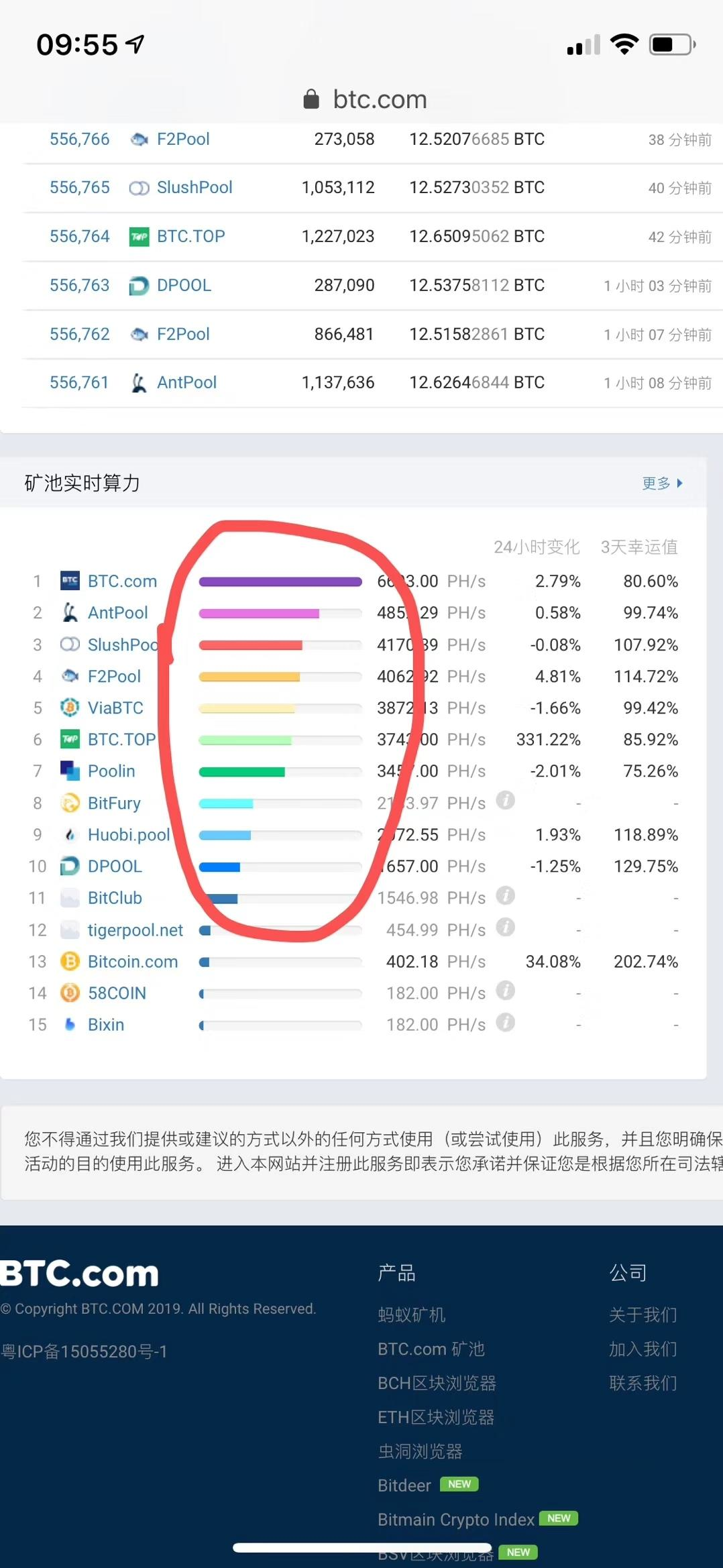Select BTC.com in the hashrate ranking
The height and width of the screenshot is (1568, 723).
[x=122, y=581]
